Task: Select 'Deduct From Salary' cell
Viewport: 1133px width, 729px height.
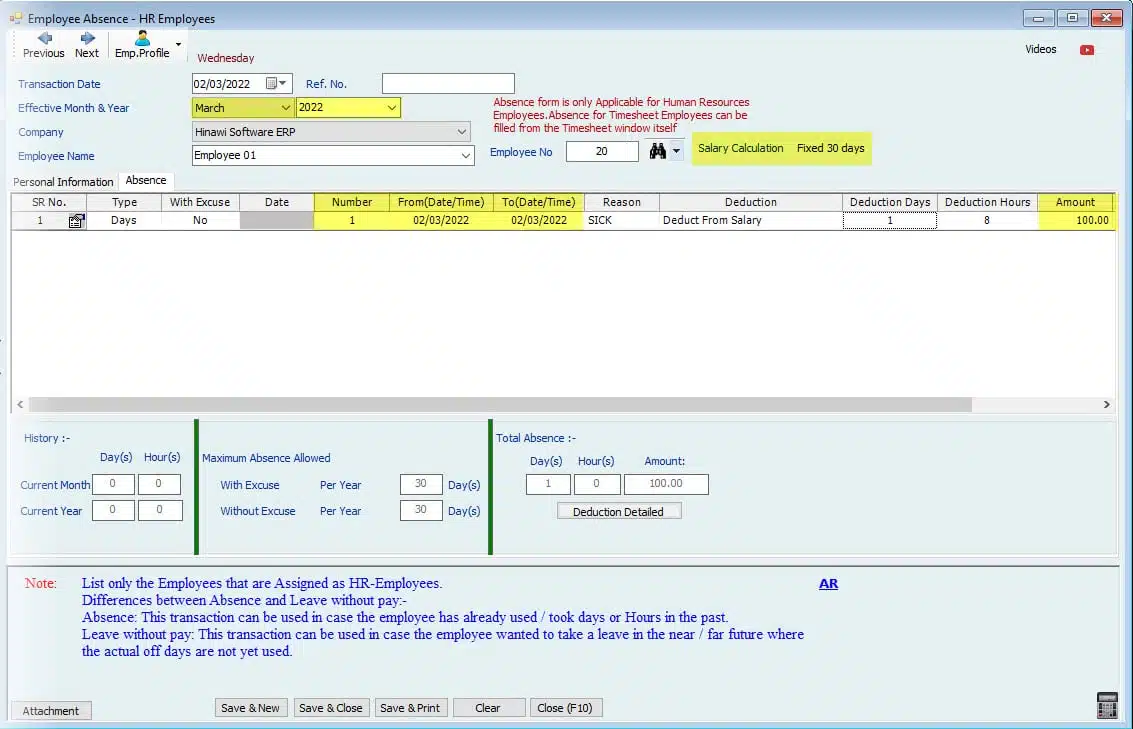Action: (751, 220)
